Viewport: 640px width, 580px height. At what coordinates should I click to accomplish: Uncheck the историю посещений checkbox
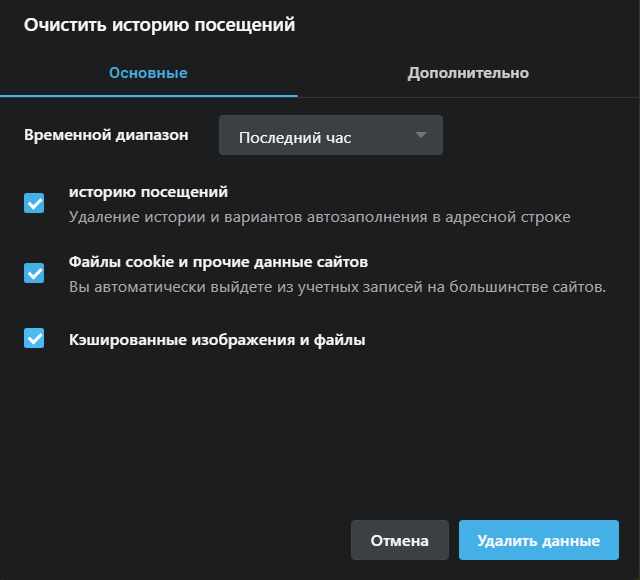pyautogui.click(x=35, y=204)
